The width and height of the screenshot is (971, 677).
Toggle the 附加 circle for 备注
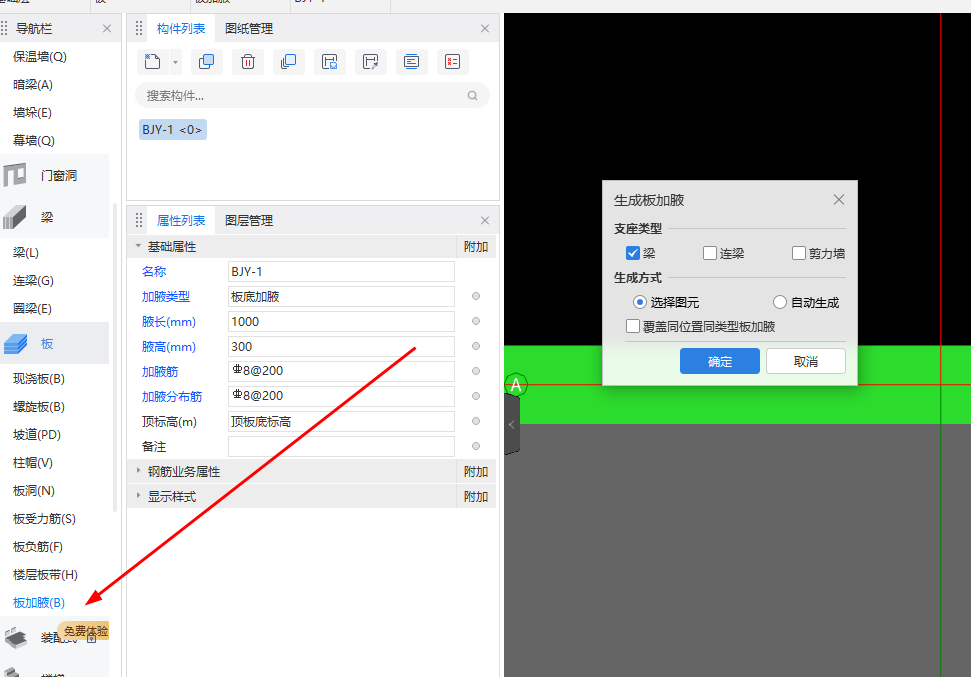click(476, 446)
